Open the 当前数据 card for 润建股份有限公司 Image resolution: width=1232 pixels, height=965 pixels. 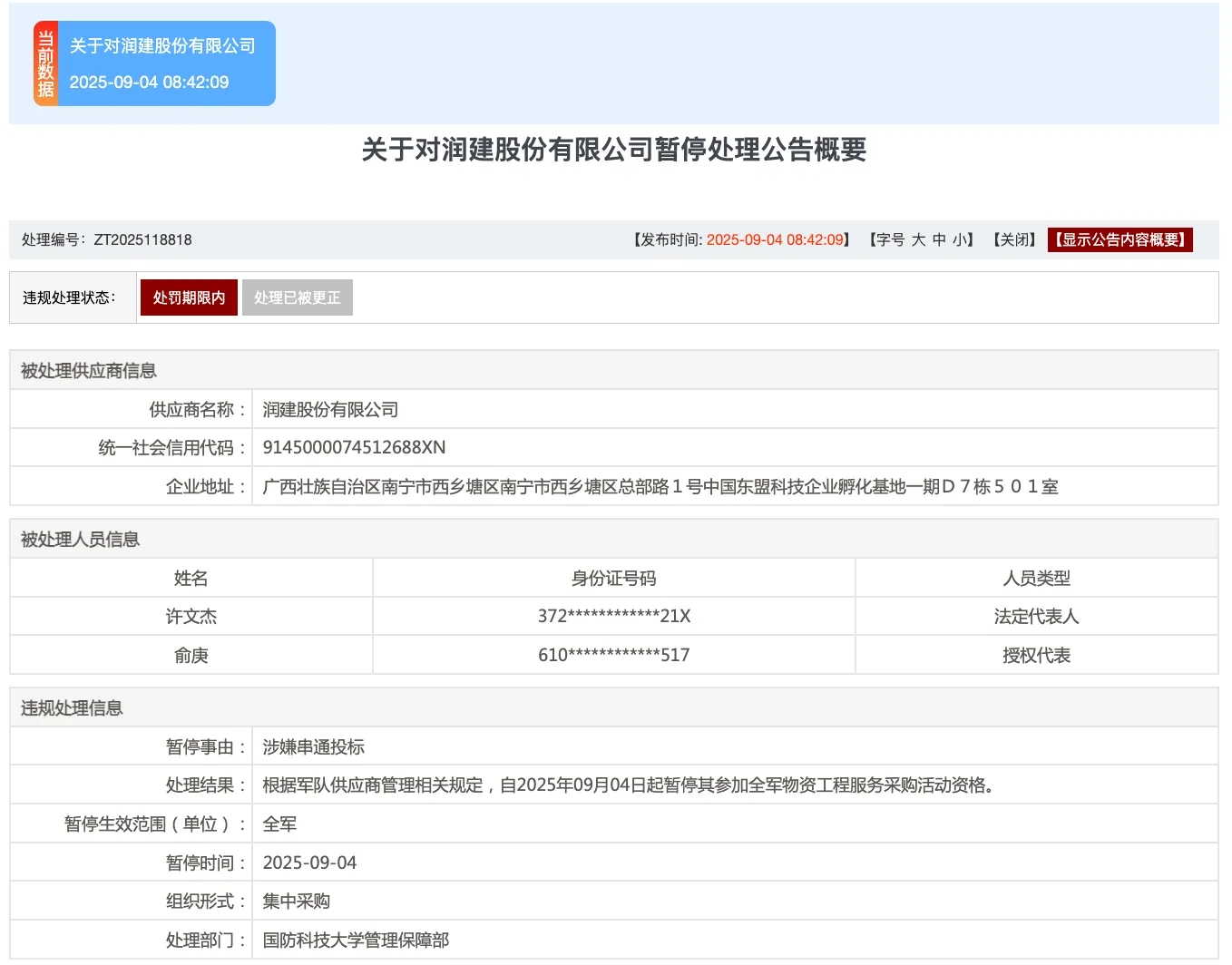[155, 63]
